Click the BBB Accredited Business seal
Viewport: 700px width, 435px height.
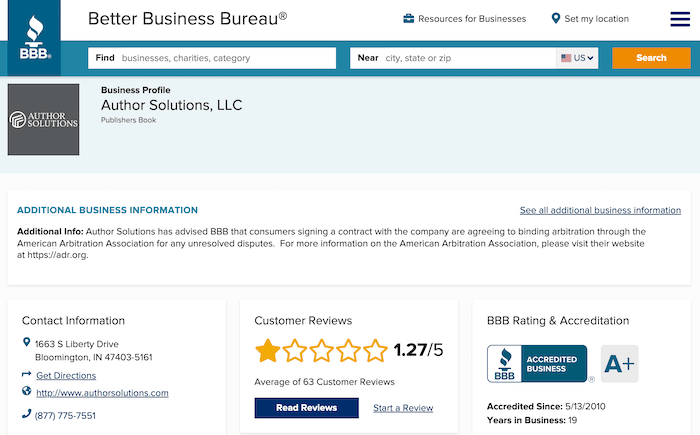(537, 364)
